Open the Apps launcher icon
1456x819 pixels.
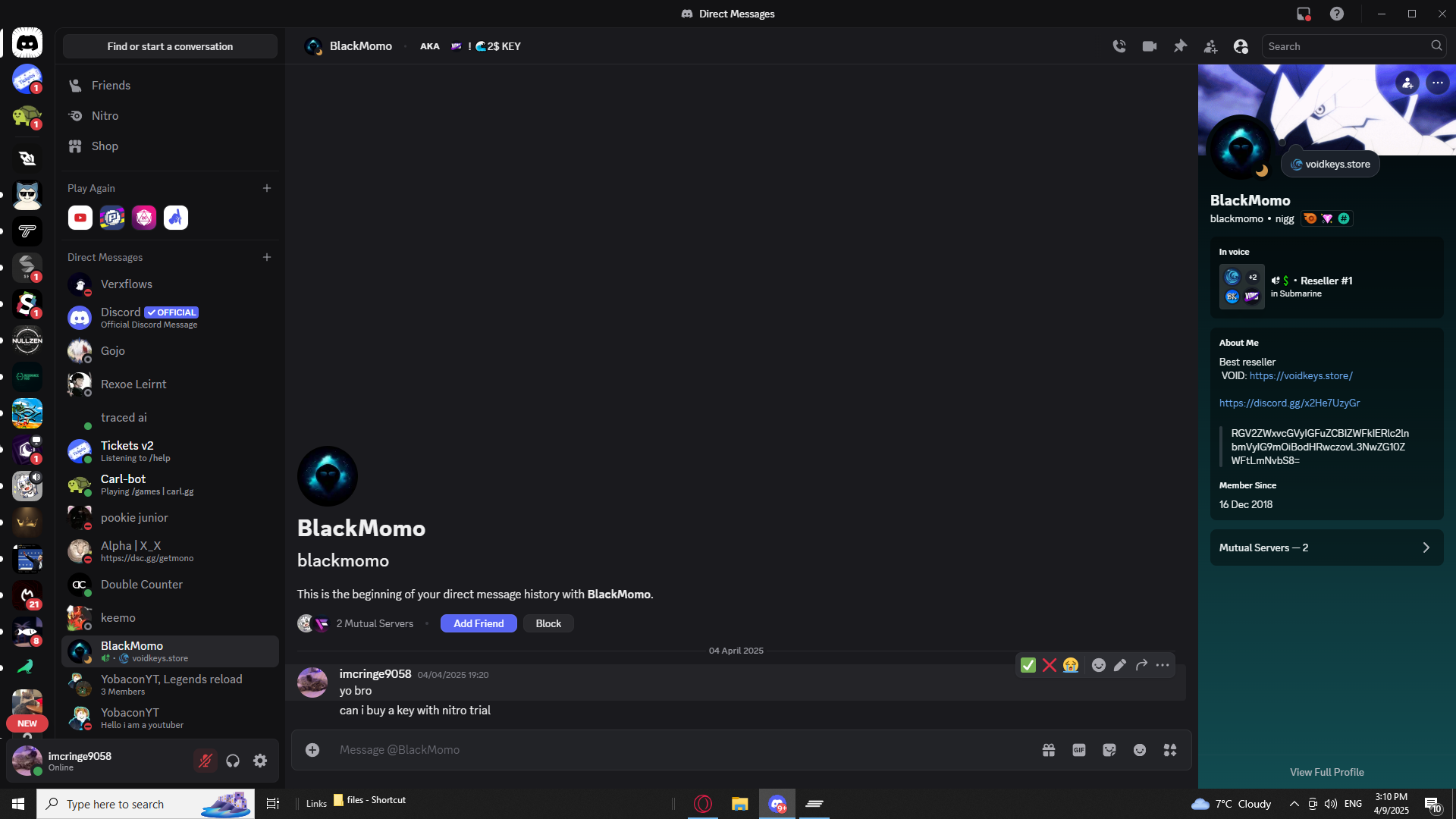pyautogui.click(x=1170, y=750)
